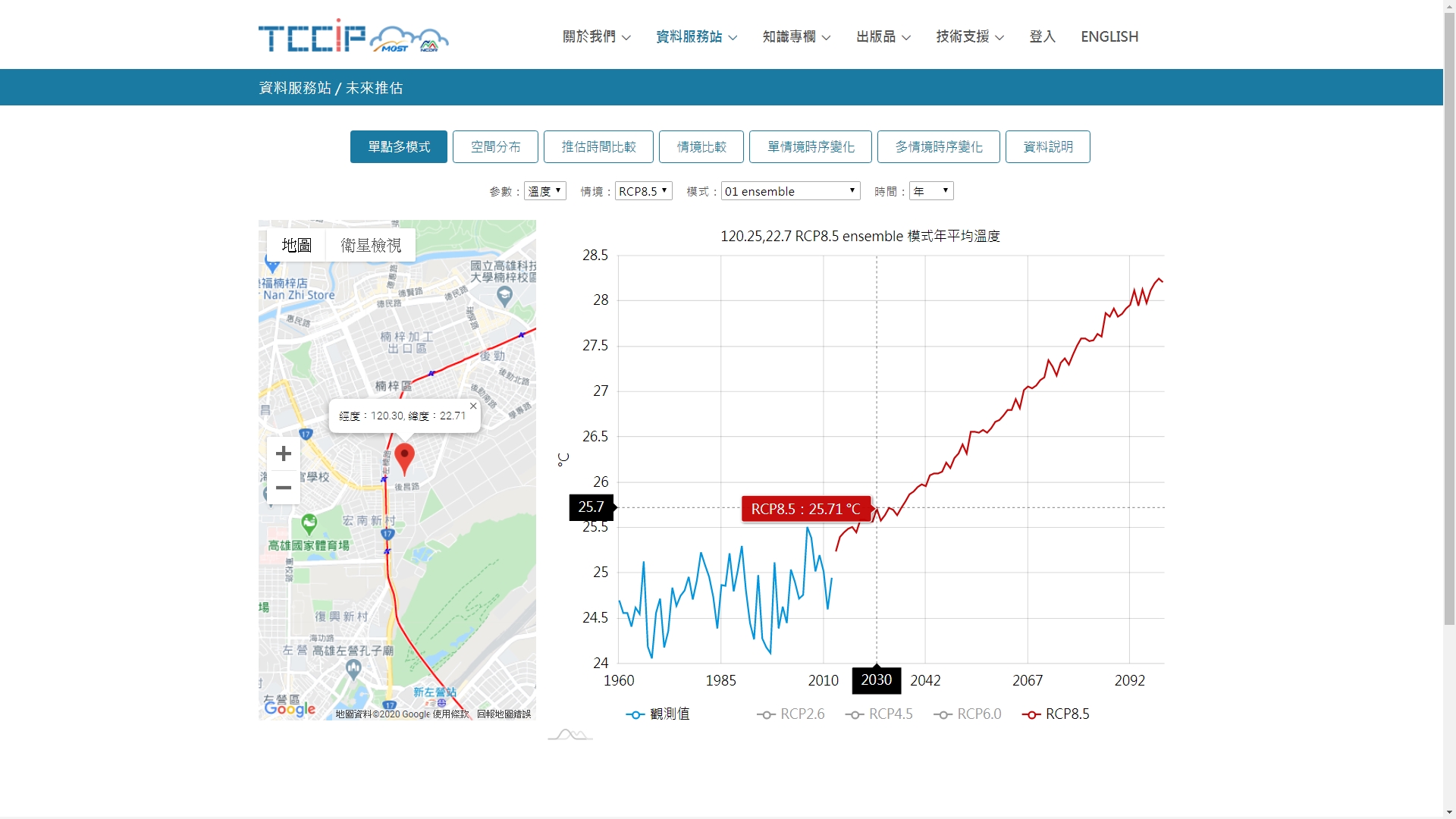Hide the 觀測值 observation series
The image size is (1456, 819).
click(x=657, y=714)
